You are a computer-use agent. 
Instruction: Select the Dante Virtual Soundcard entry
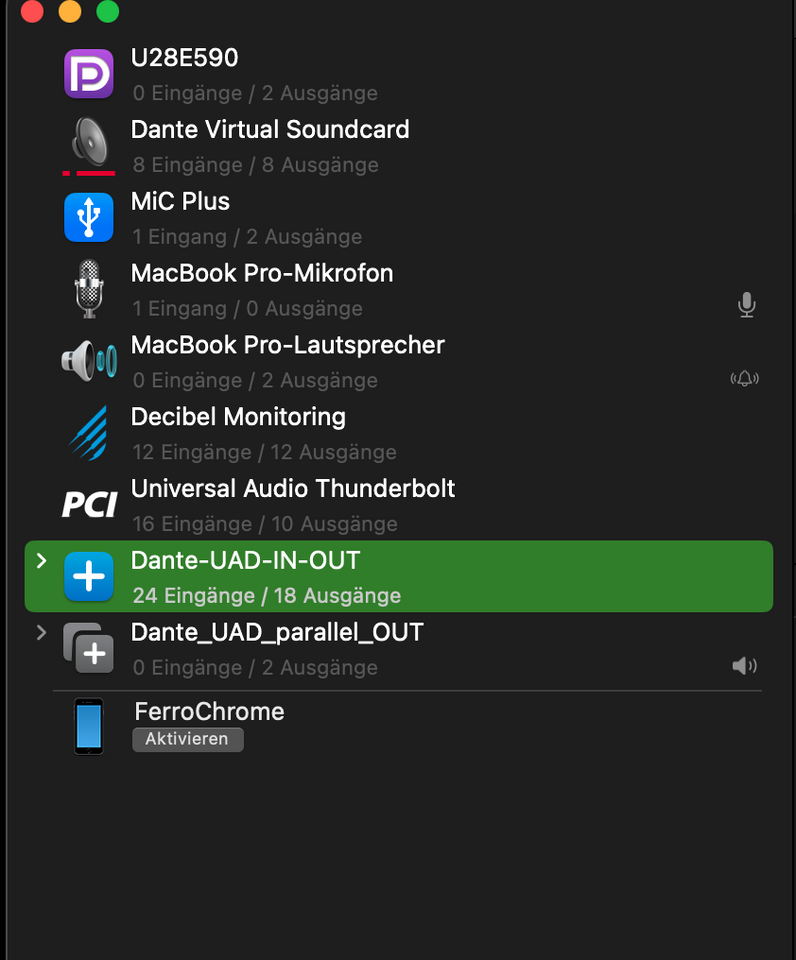(399, 146)
